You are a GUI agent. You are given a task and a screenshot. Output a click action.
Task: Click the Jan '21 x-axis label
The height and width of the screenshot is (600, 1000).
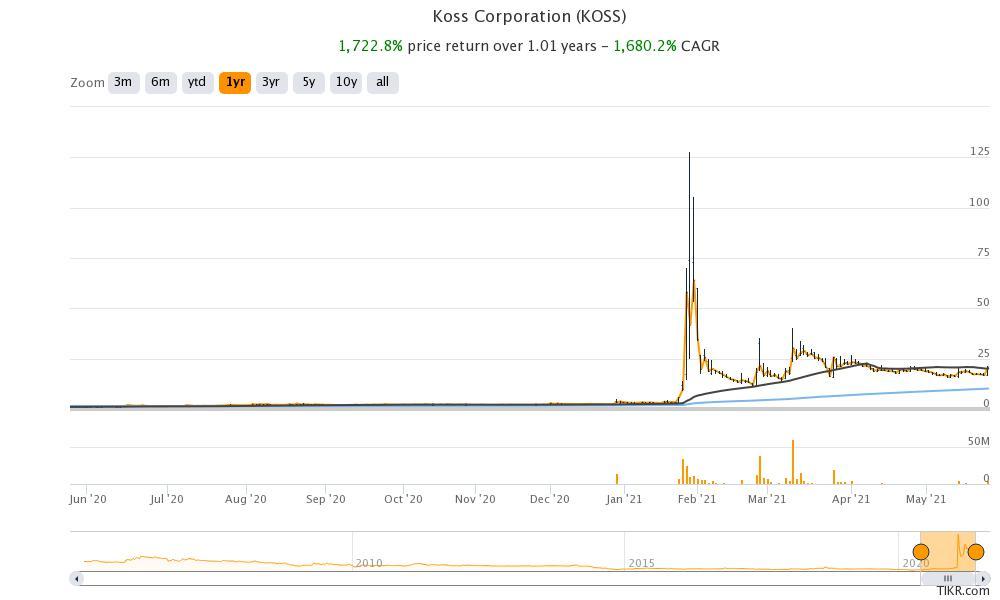tap(624, 499)
